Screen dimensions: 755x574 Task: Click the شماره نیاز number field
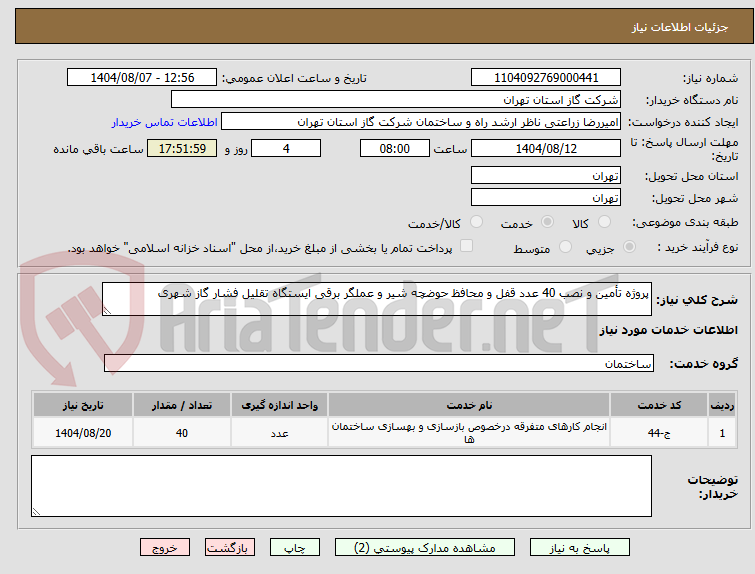click(546, 78)
